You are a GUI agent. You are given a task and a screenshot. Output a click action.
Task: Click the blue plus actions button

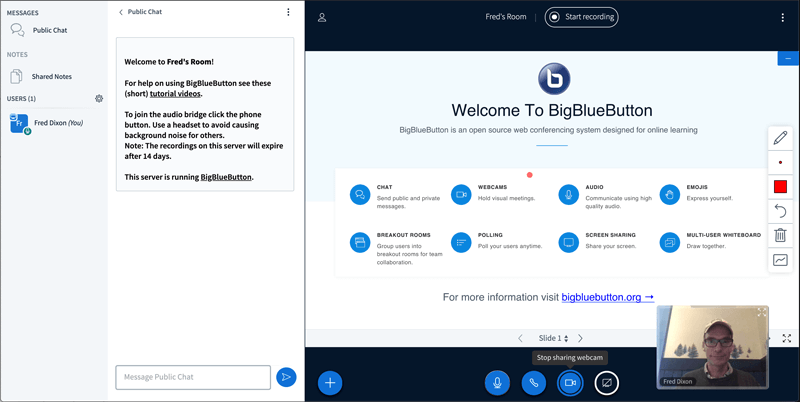(x=330, y=382)
